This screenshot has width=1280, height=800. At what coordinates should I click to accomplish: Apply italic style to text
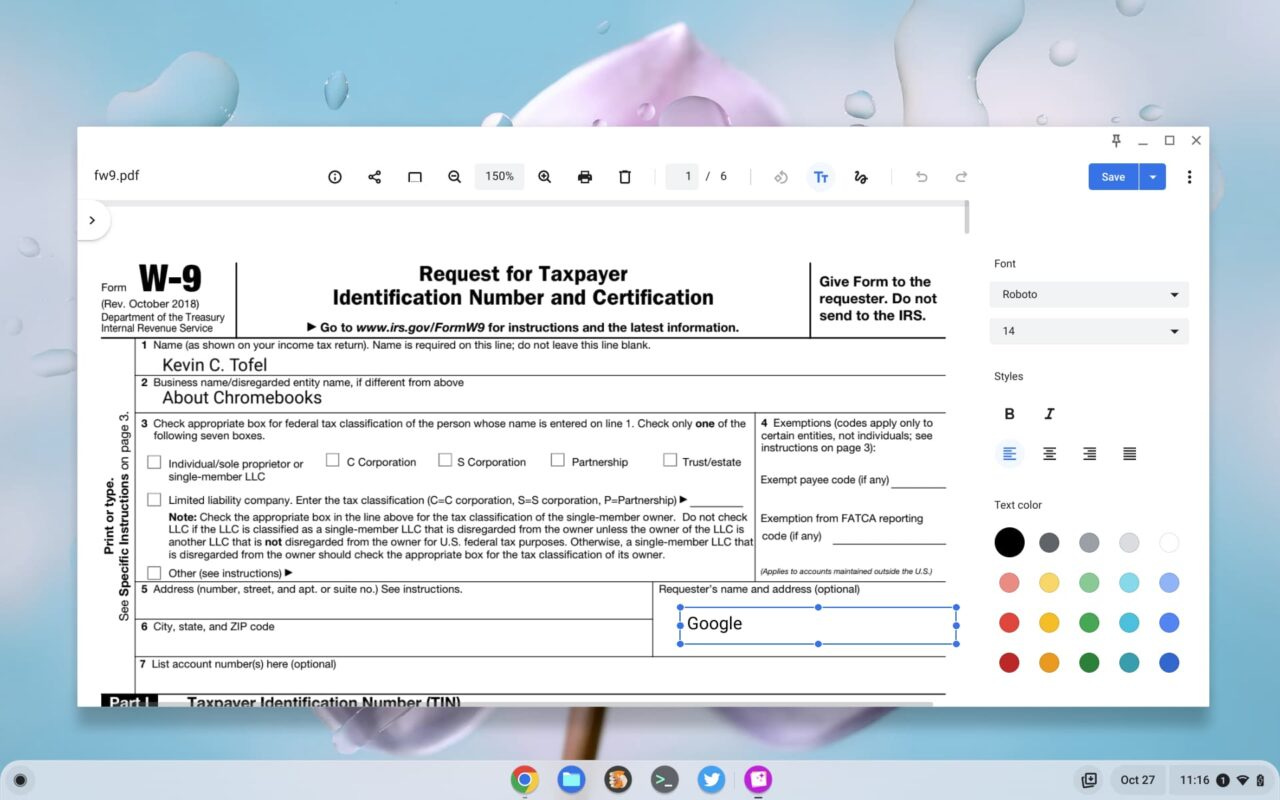point(1049,414)
